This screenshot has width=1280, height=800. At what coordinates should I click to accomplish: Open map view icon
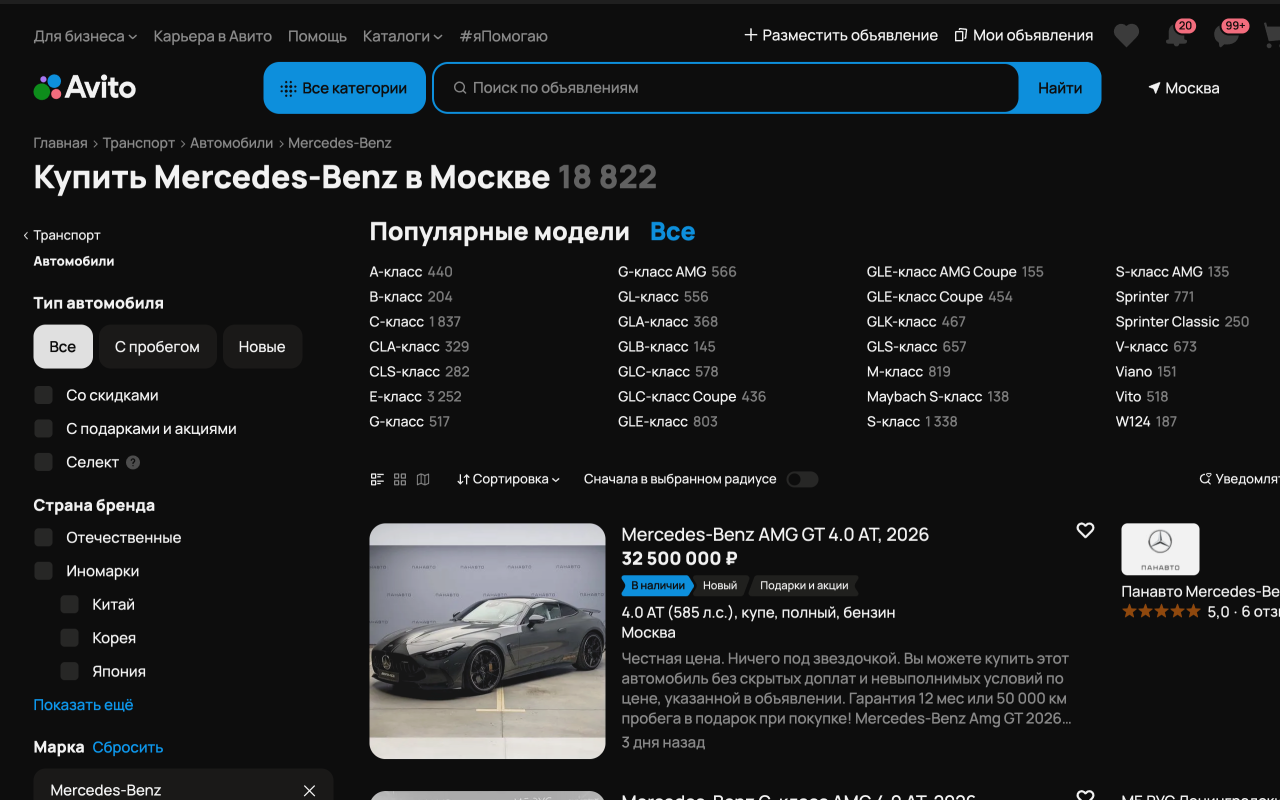[x=423, y=480]
